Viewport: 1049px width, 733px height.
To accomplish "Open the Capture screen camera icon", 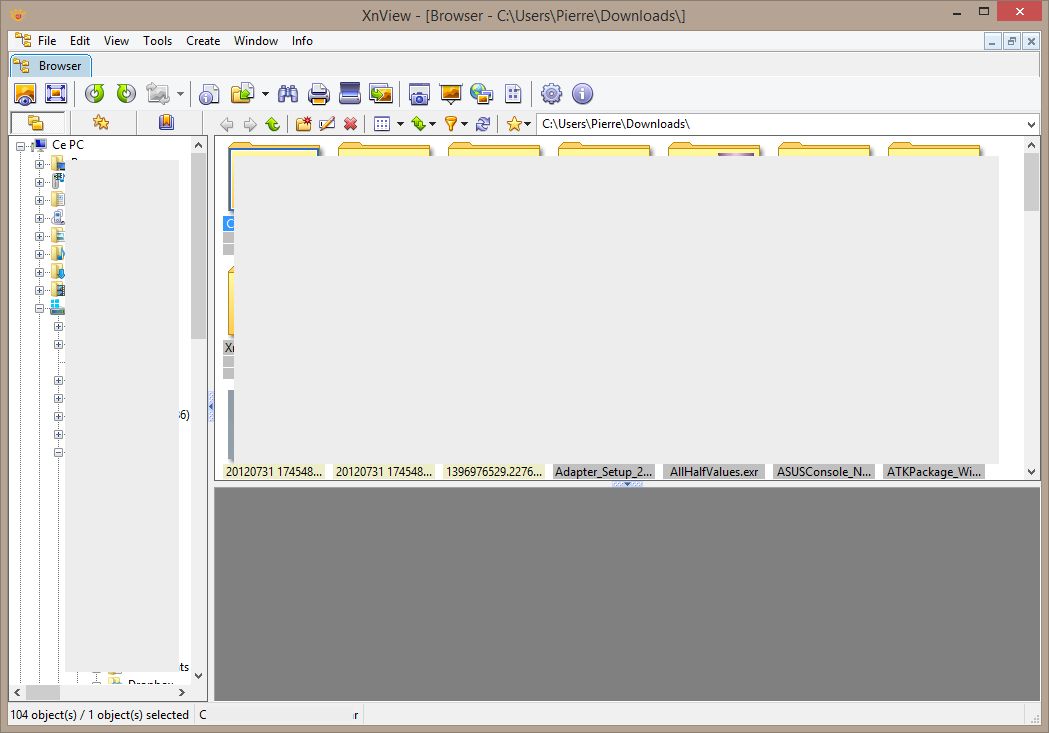I will 419,94.
